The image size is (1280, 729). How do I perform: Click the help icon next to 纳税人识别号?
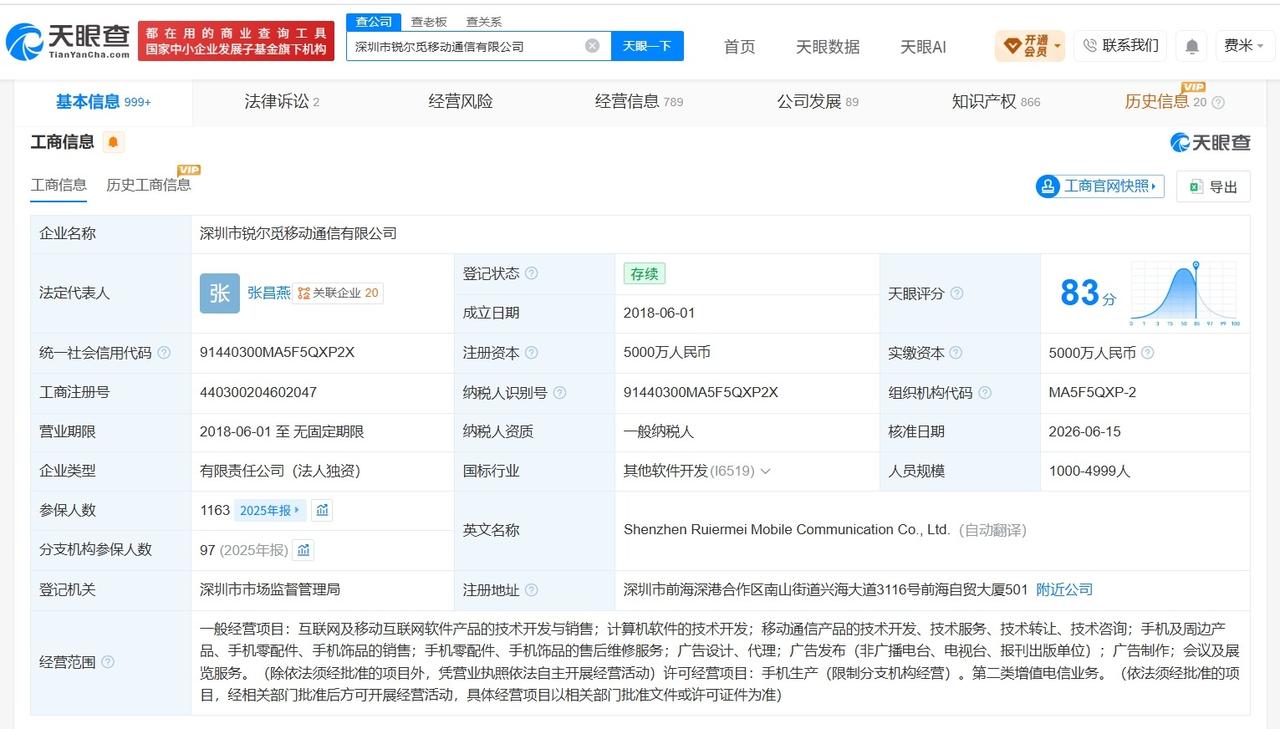point(559,393)
